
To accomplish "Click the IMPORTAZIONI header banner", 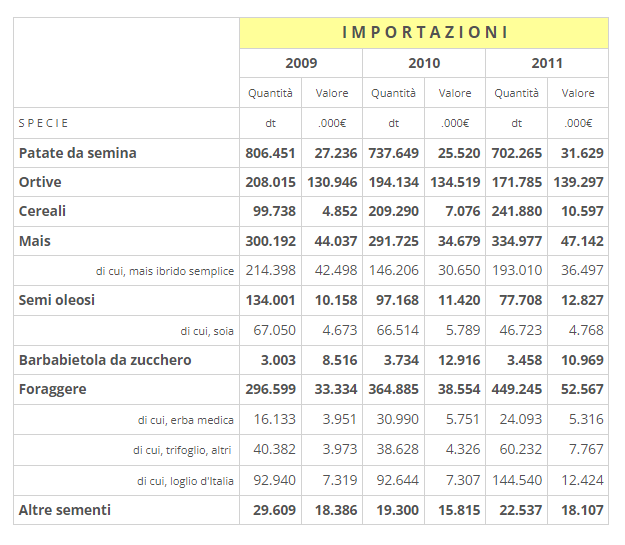I will pyautogui.click(x=424, y=32).
